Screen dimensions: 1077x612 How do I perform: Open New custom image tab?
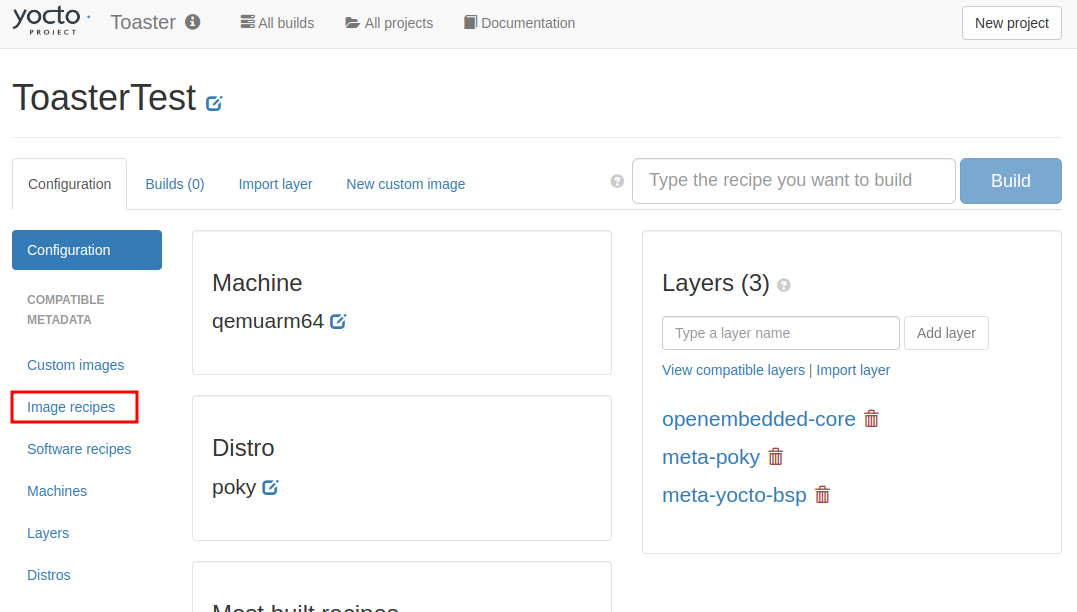(406, 184)
